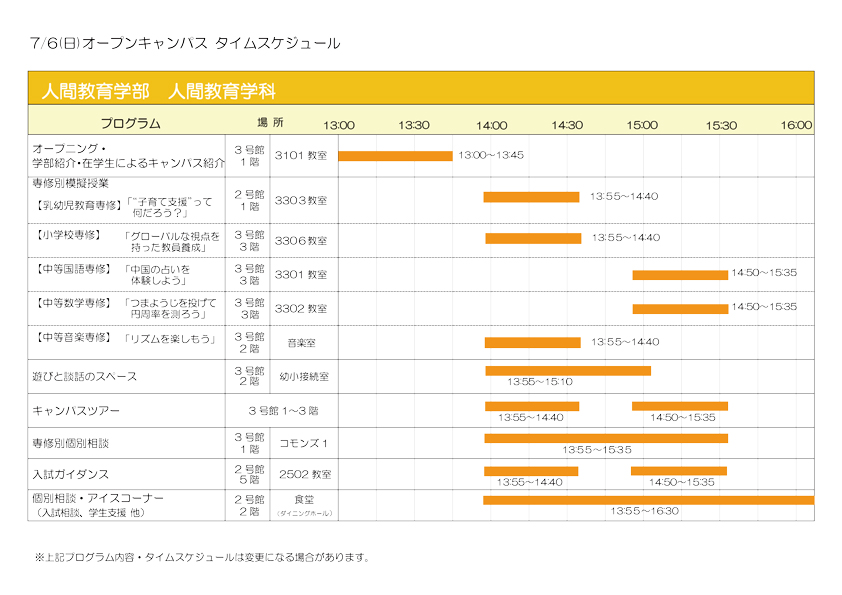Select the "【中等国語専修】" program label
Screen dimensions: 842x595
72,269
